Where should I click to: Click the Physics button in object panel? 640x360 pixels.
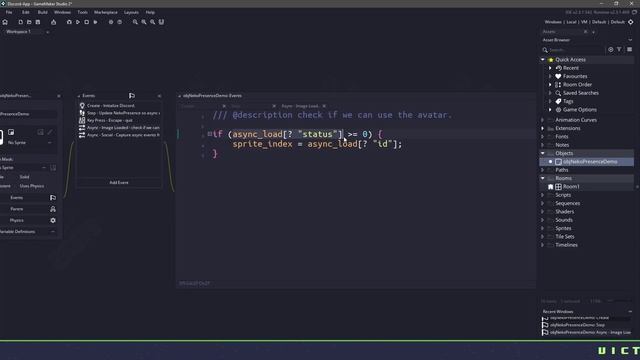(17, 220)
